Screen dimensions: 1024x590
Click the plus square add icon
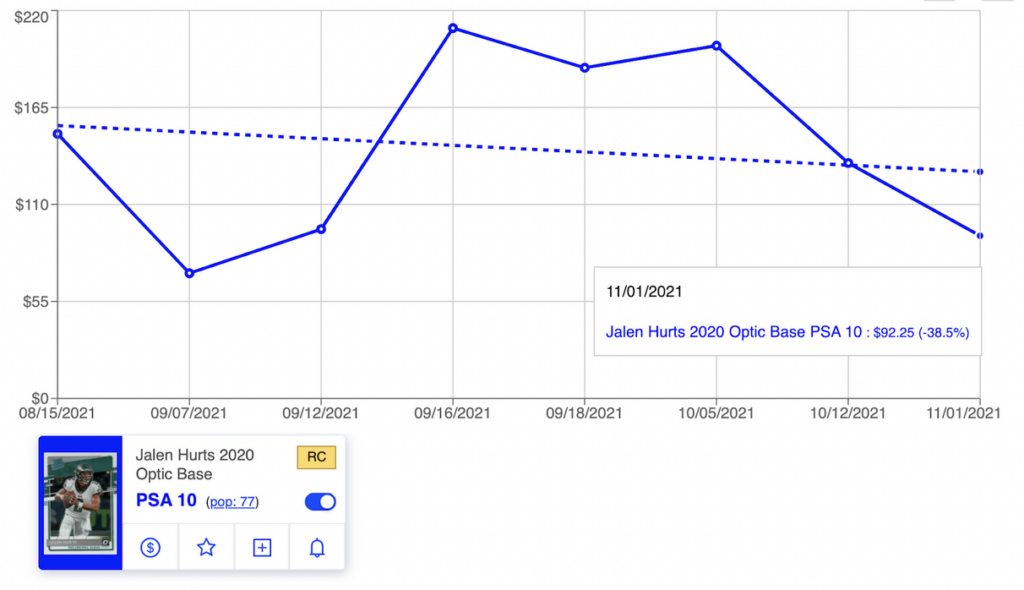[262, 547]
